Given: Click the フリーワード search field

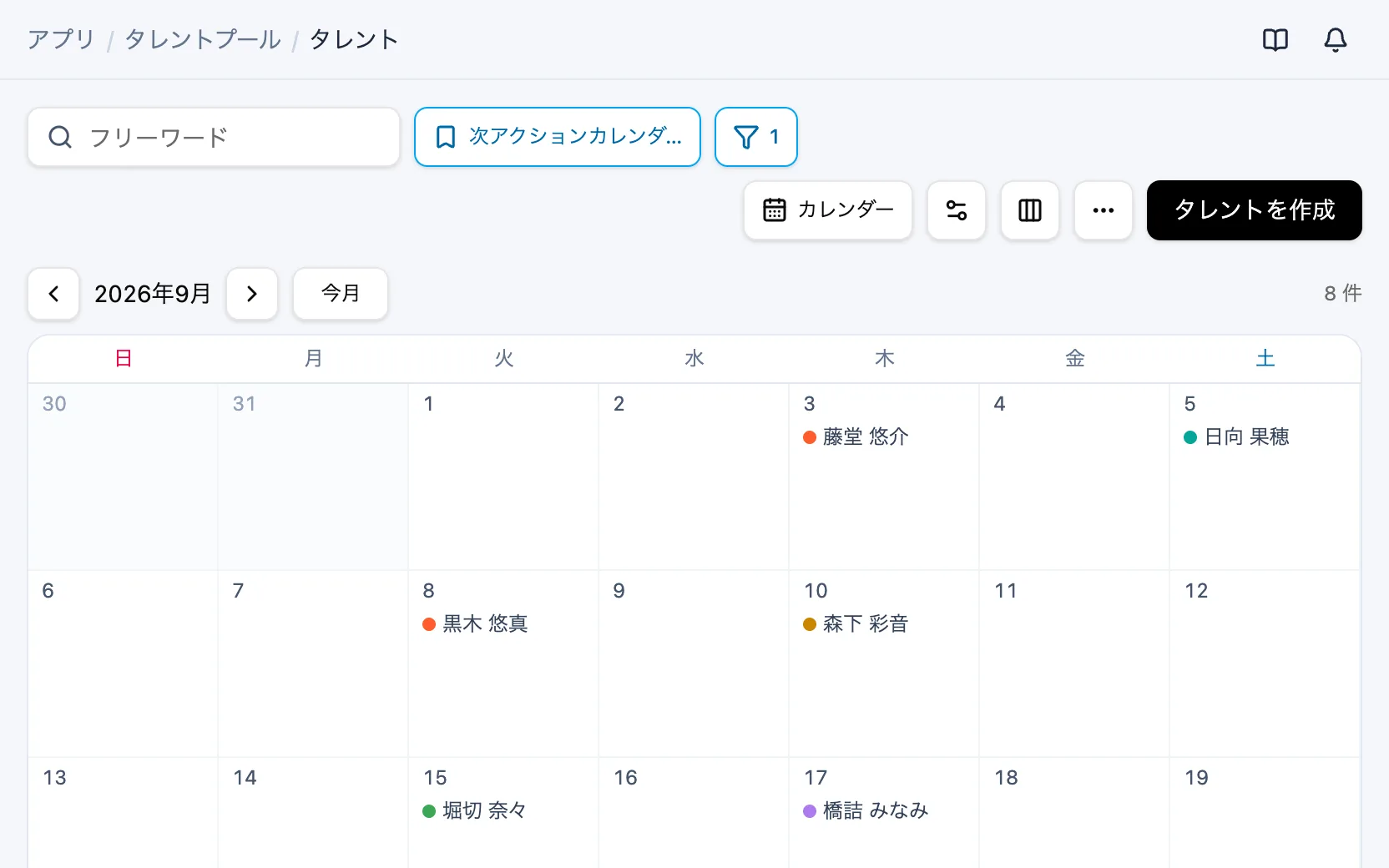Looking at the screenshot, I should pyautogui.click(x=214, y=137).
